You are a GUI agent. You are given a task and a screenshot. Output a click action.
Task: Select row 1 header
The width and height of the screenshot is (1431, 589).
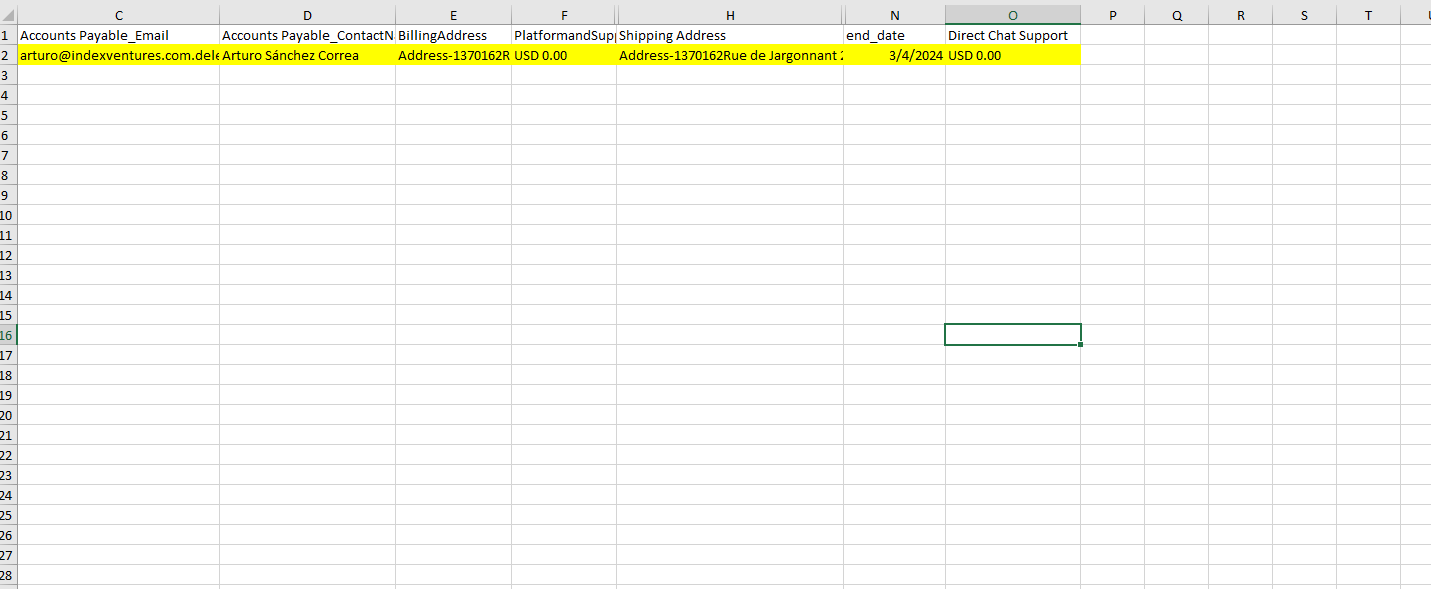click(8, 35)
